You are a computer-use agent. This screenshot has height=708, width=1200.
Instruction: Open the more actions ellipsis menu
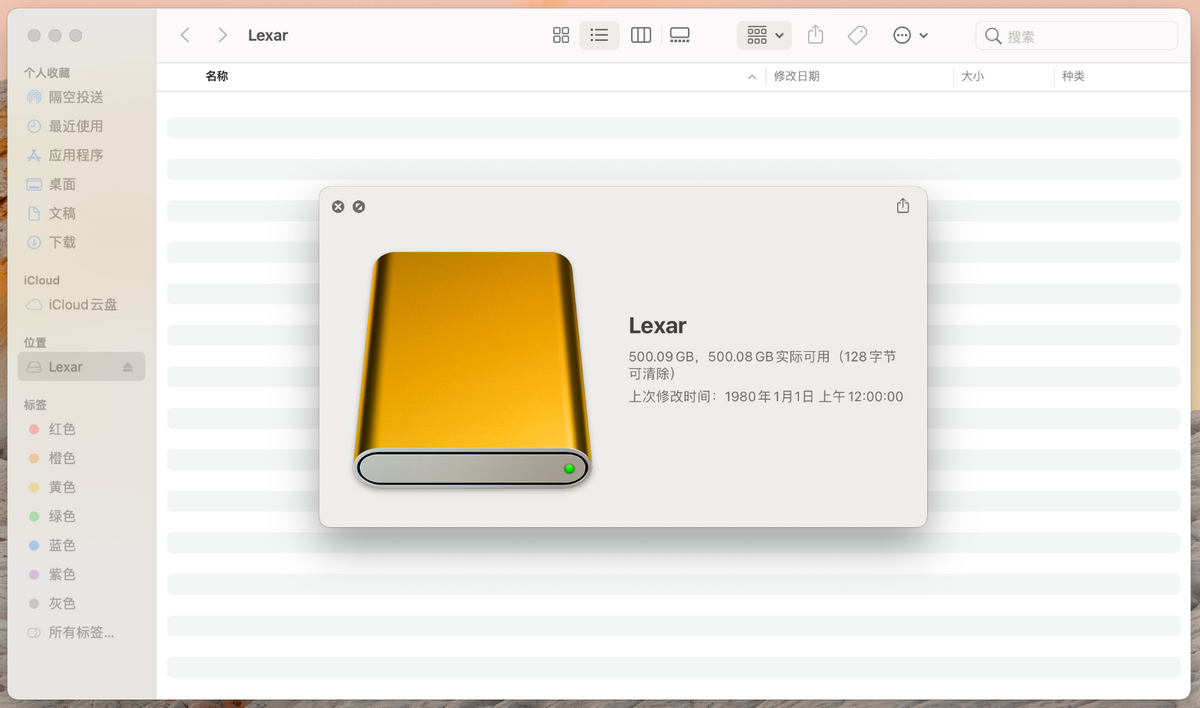pos(910,35)
